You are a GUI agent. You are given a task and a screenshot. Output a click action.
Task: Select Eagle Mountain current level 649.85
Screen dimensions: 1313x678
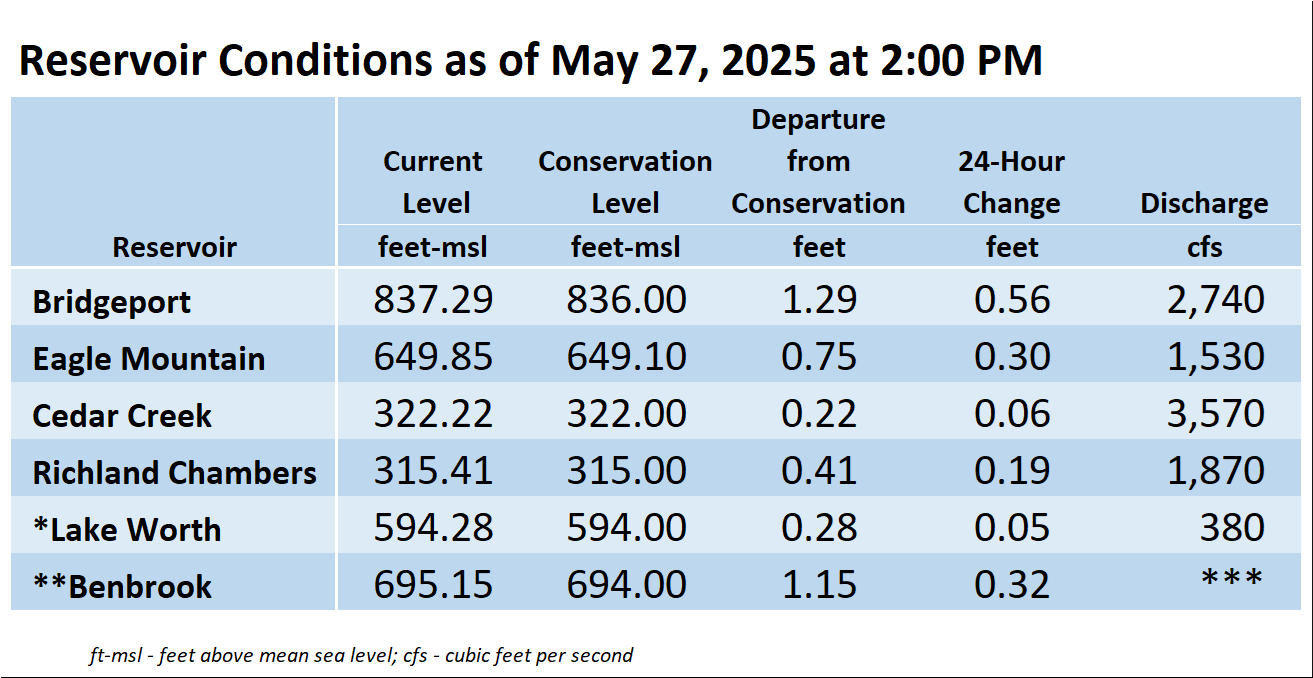point(433,357)
